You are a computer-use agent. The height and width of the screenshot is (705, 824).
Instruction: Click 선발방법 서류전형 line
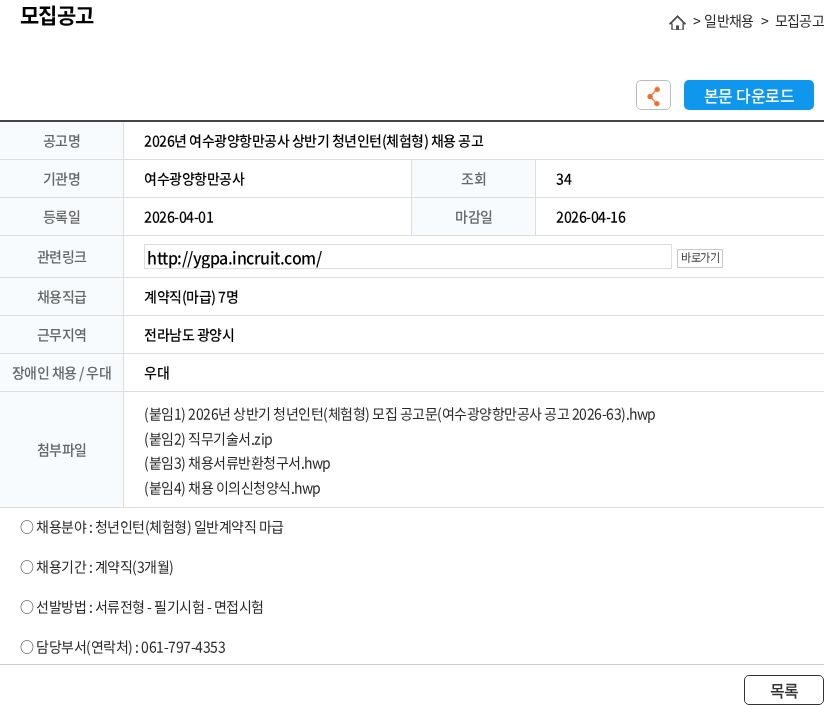[142, 607]
